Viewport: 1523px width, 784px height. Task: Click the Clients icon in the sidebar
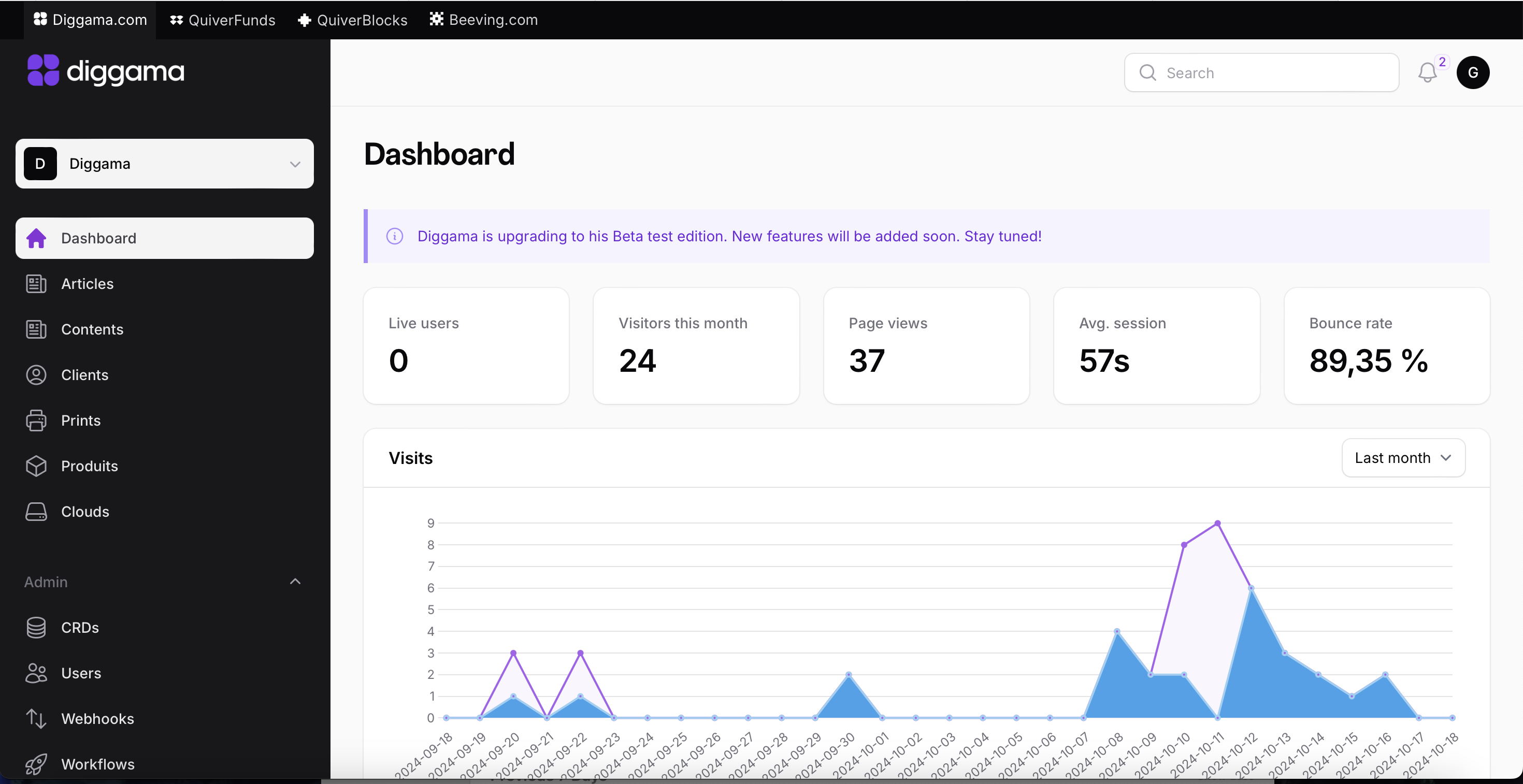36,374
